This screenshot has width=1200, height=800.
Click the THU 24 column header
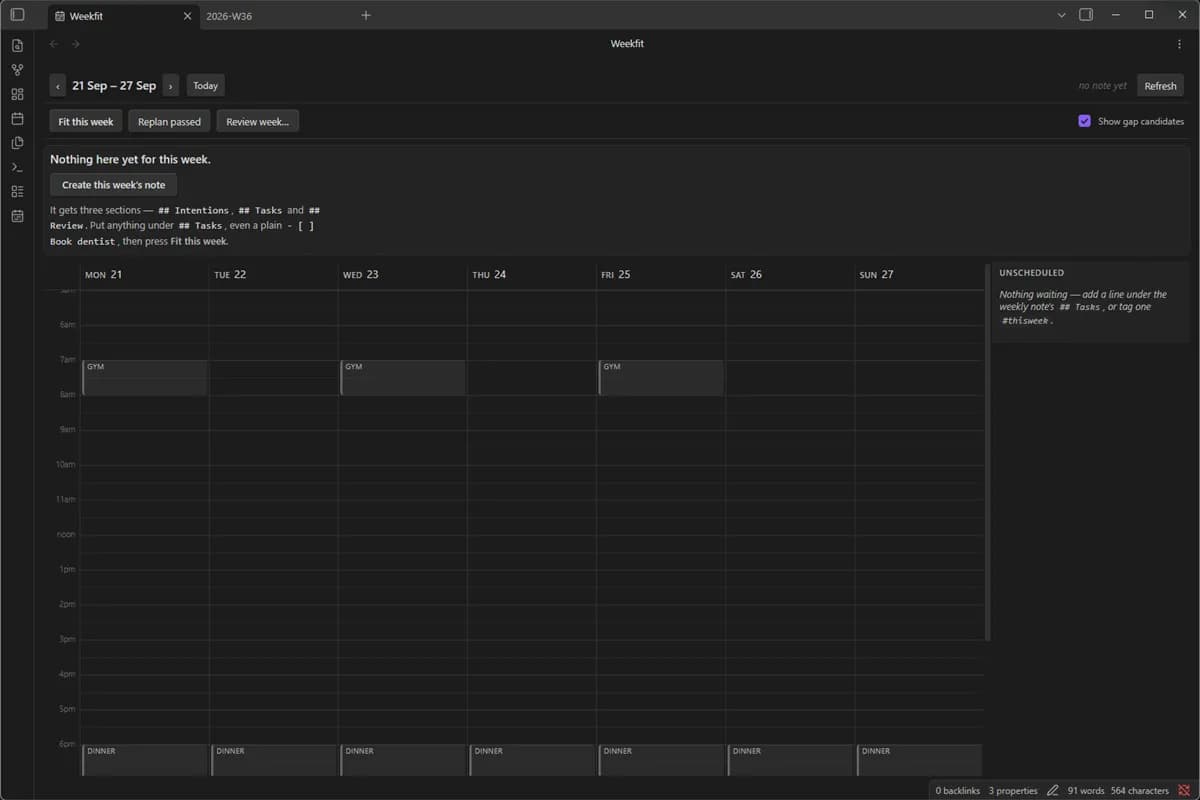531,275
